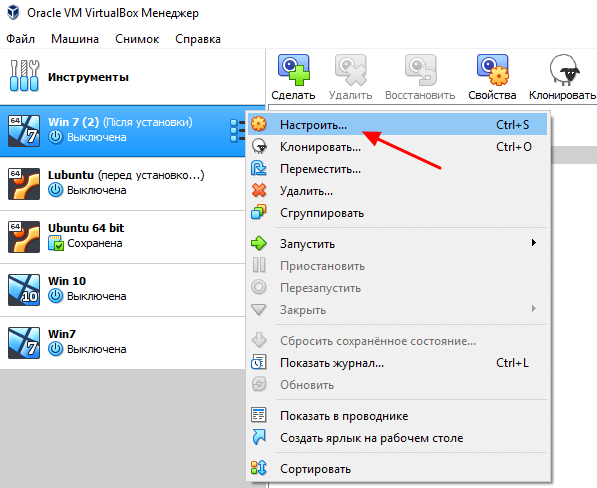Image resolution: width=597 pixels, height=488 pixels.
Task: Click the Win 10 machine icon
Action: (x=24, y=290)
